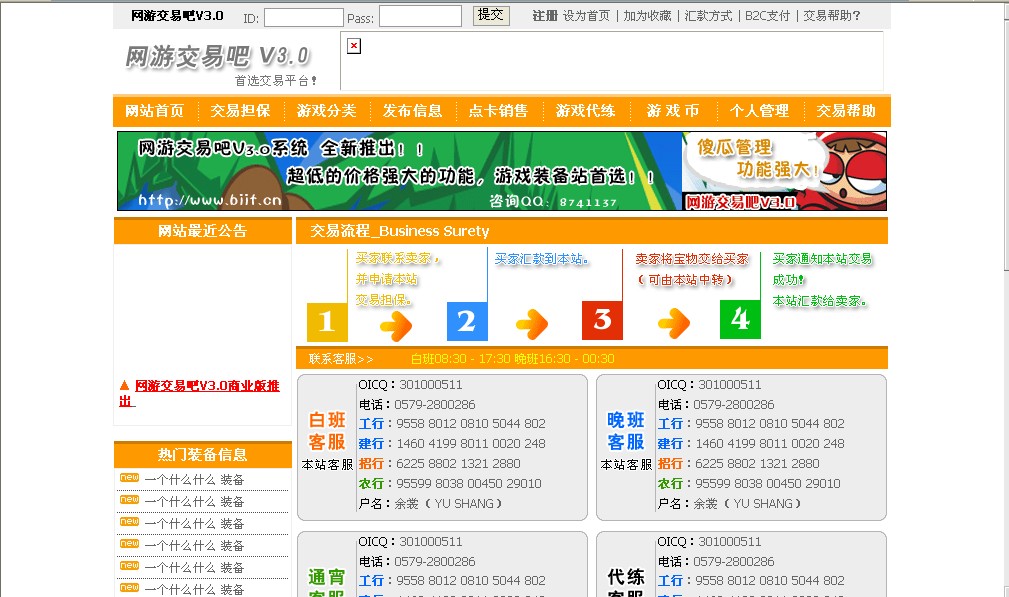
Task: Click the step text 买家联系卖家
Action: [393, 258]
